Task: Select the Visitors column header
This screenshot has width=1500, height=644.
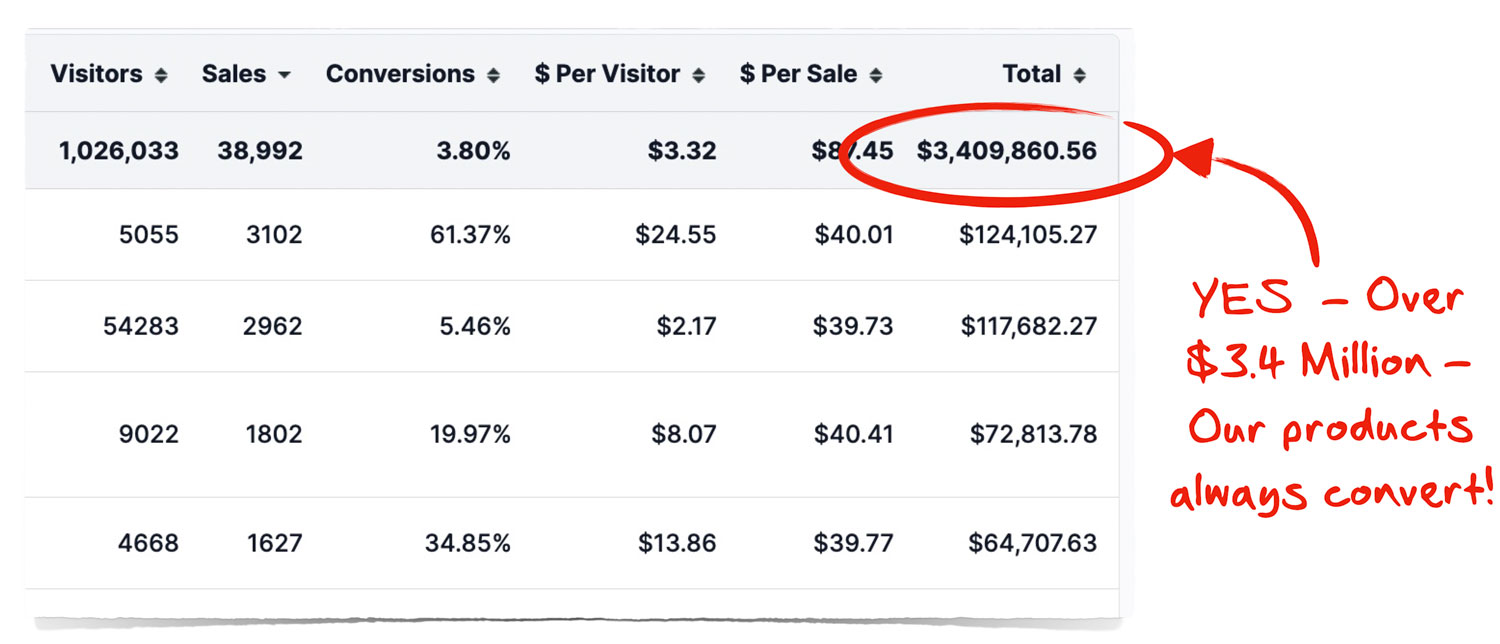Action: tap(99, 74)
